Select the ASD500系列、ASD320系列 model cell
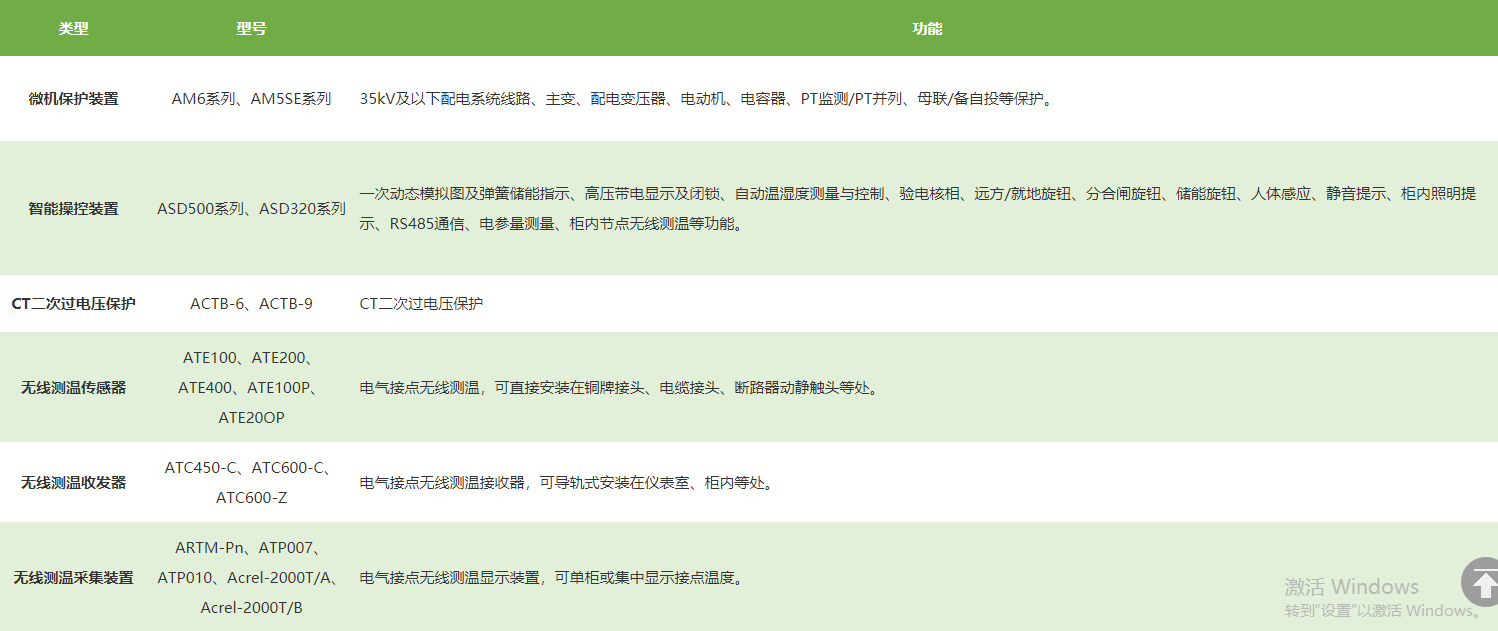The height and width of the screenshot is (631, 1498). pyautogui.click(x=251, y=209)
